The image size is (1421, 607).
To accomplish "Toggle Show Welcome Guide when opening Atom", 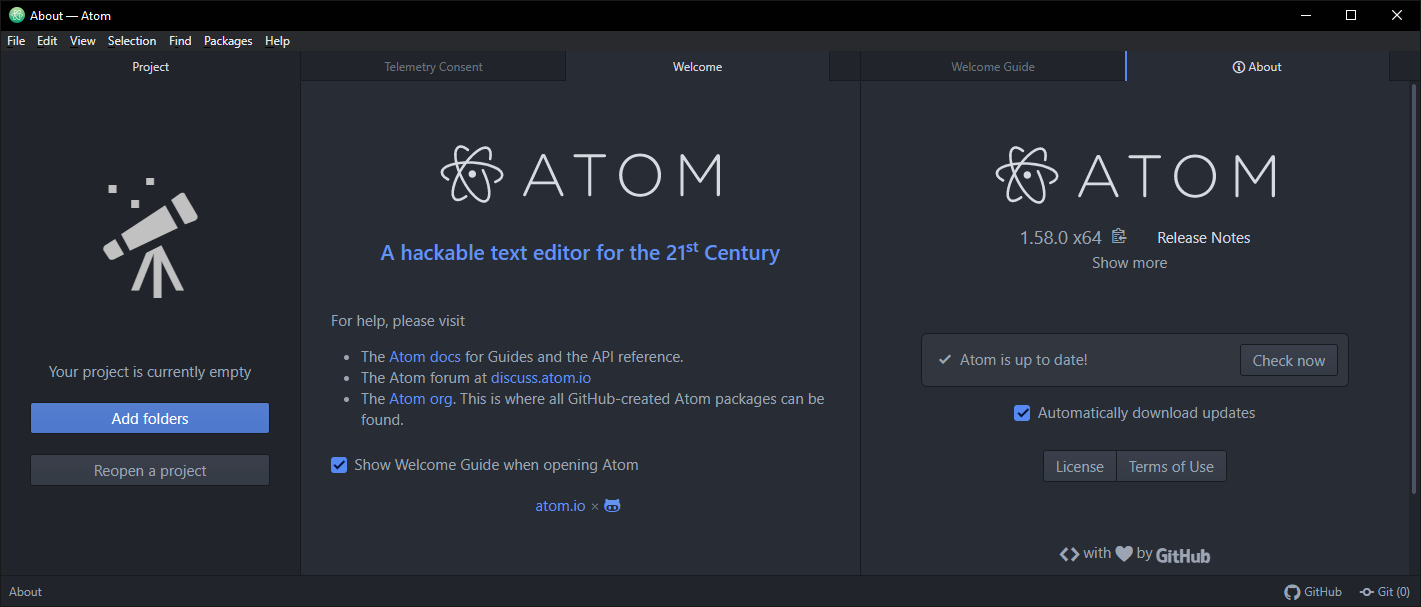I will click(x=339, y=465).
